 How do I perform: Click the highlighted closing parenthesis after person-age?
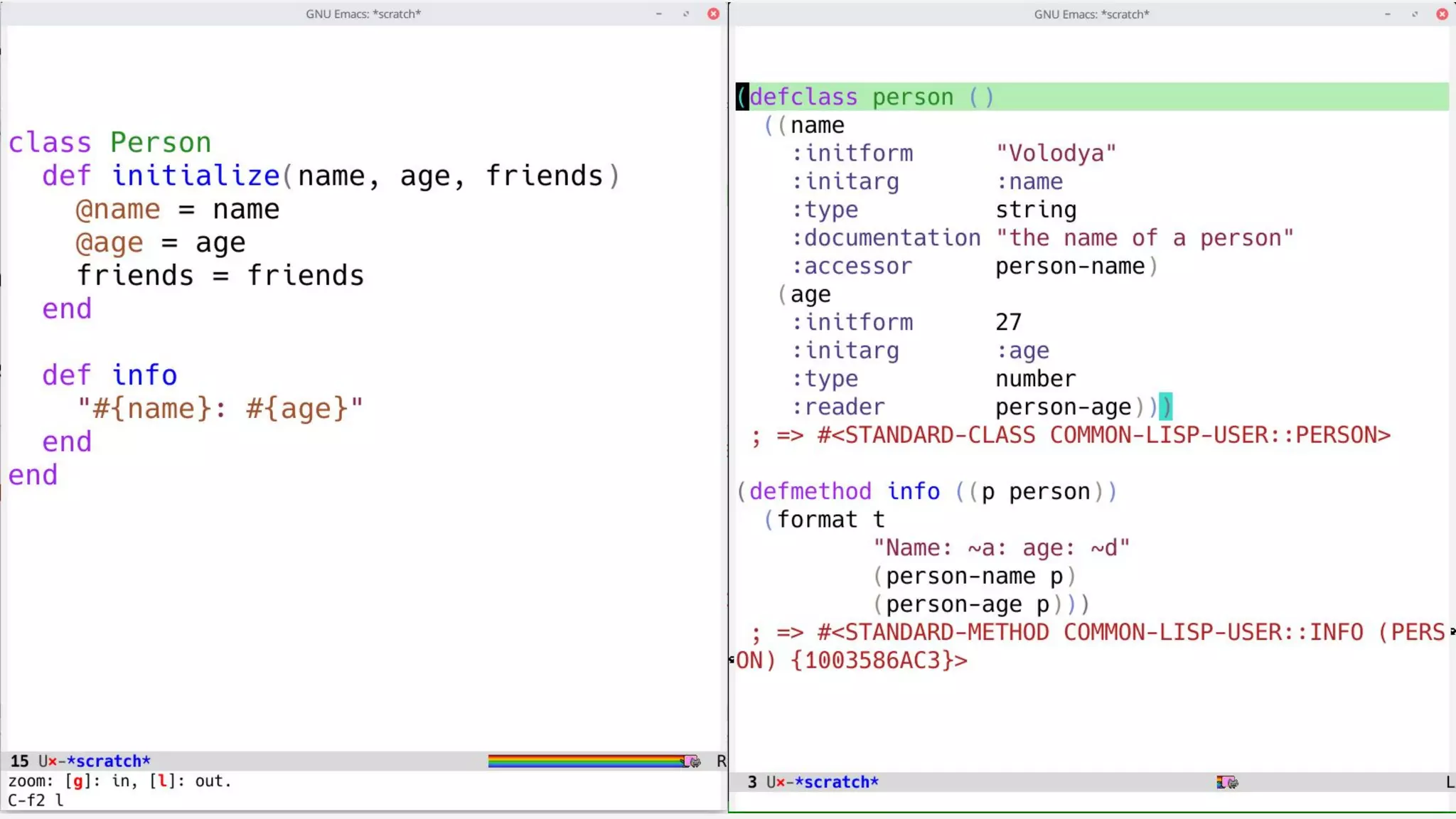pos(1165,407)
